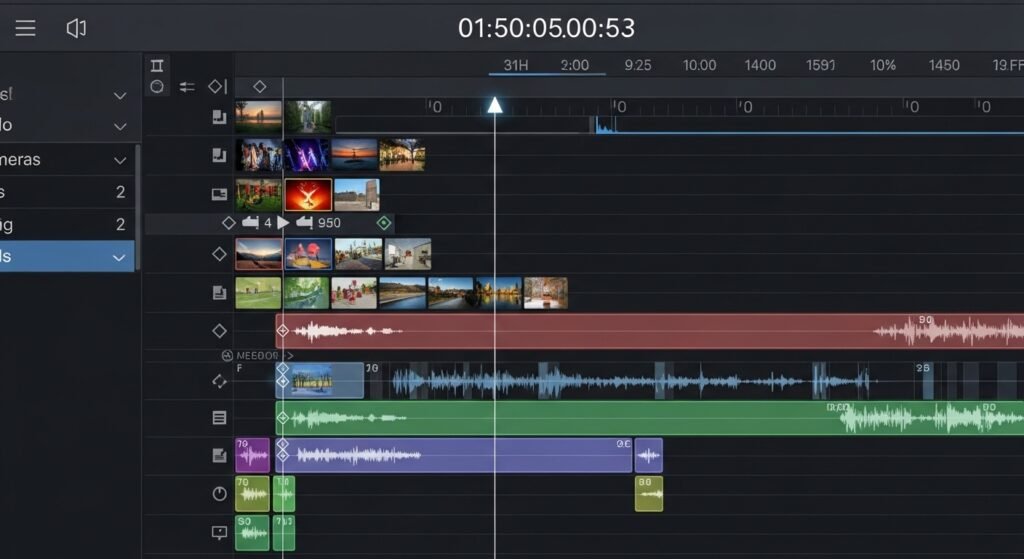The width and height of the screenshot is (1024, 559).
Task: Click the edit note icon of purple audio track
Action: (x=219, y=455)
